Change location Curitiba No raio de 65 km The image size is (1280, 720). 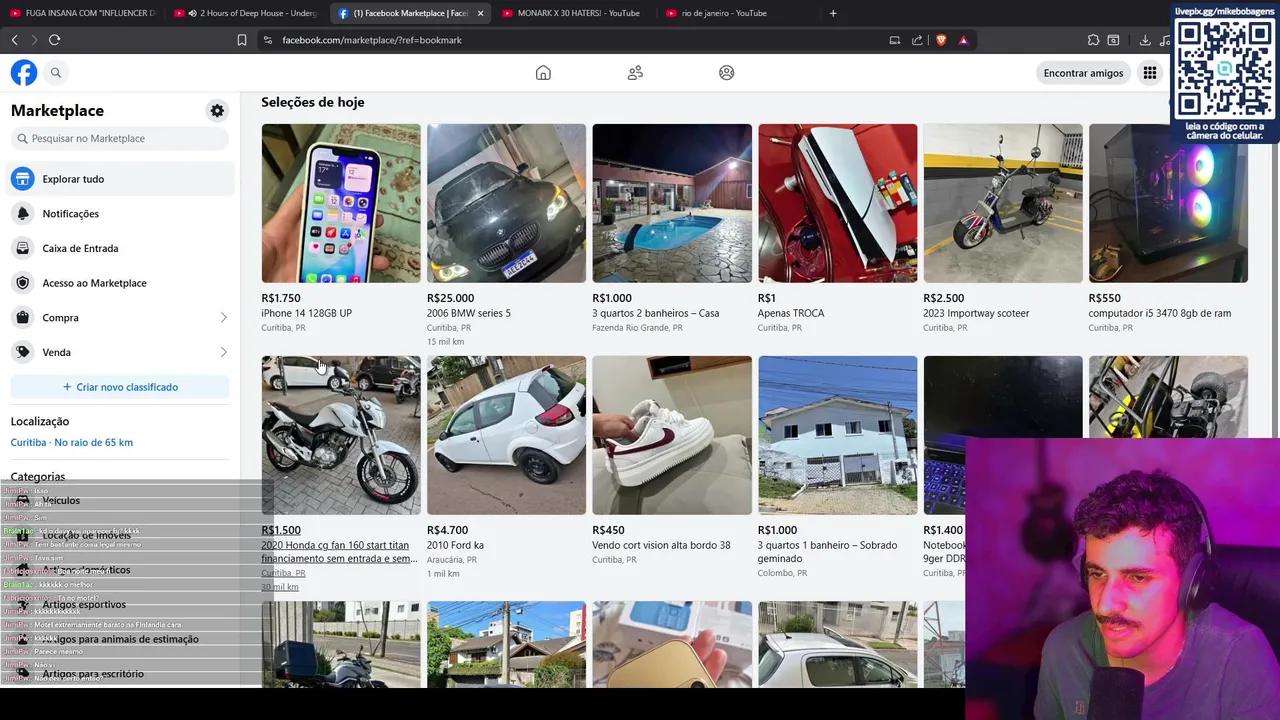[72, 442]
